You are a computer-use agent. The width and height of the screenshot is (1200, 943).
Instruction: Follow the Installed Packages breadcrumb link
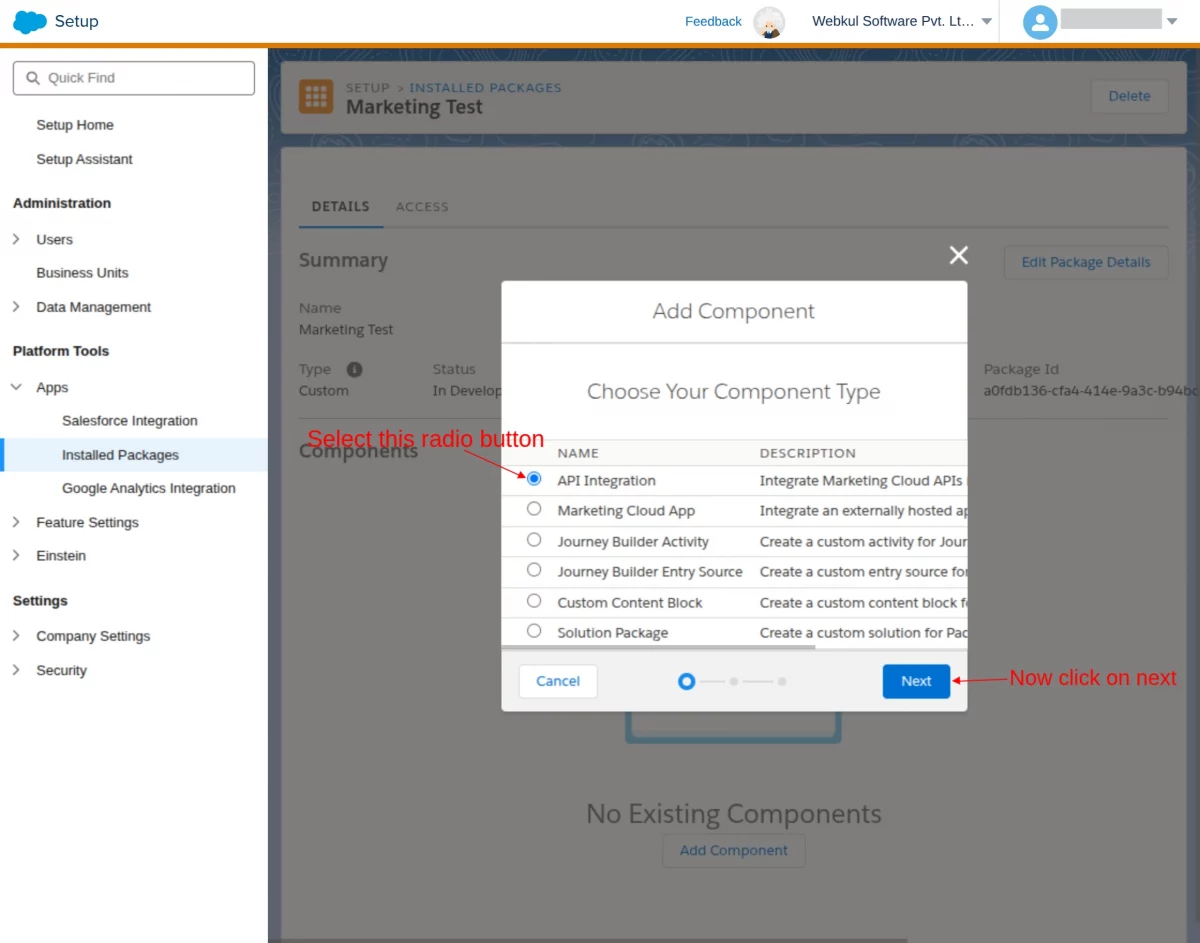pyautogui.click(x=485, y=88)
